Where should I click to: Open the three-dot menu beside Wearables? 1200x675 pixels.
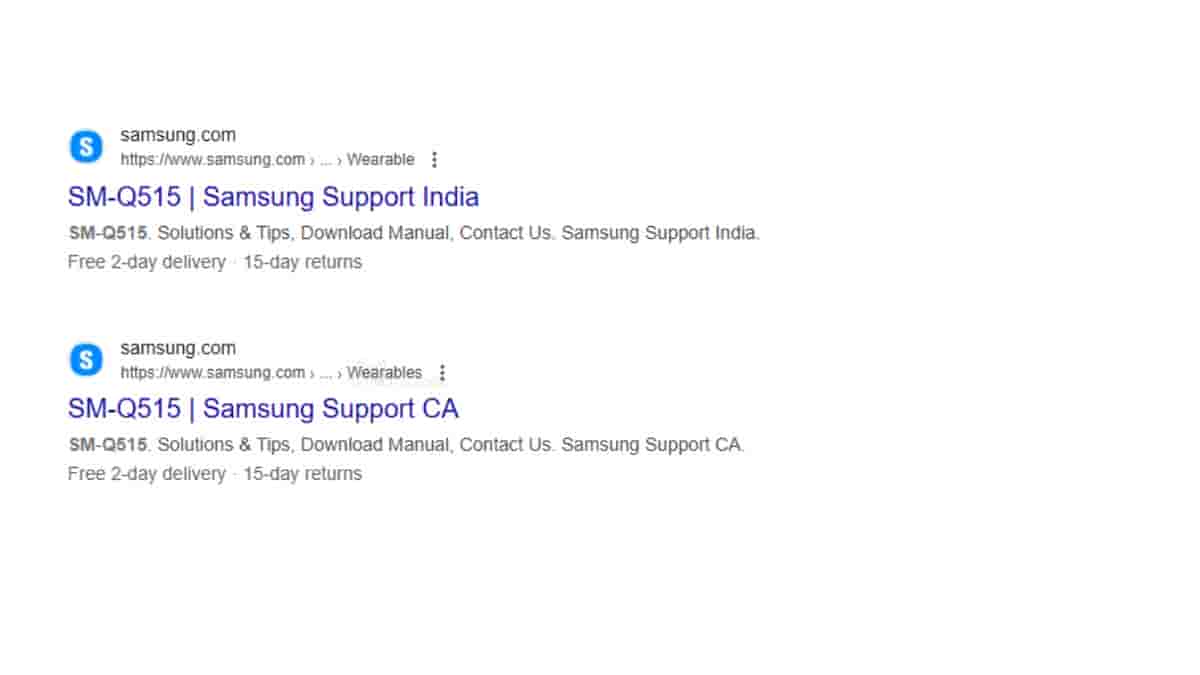click(x=442, y=373)
